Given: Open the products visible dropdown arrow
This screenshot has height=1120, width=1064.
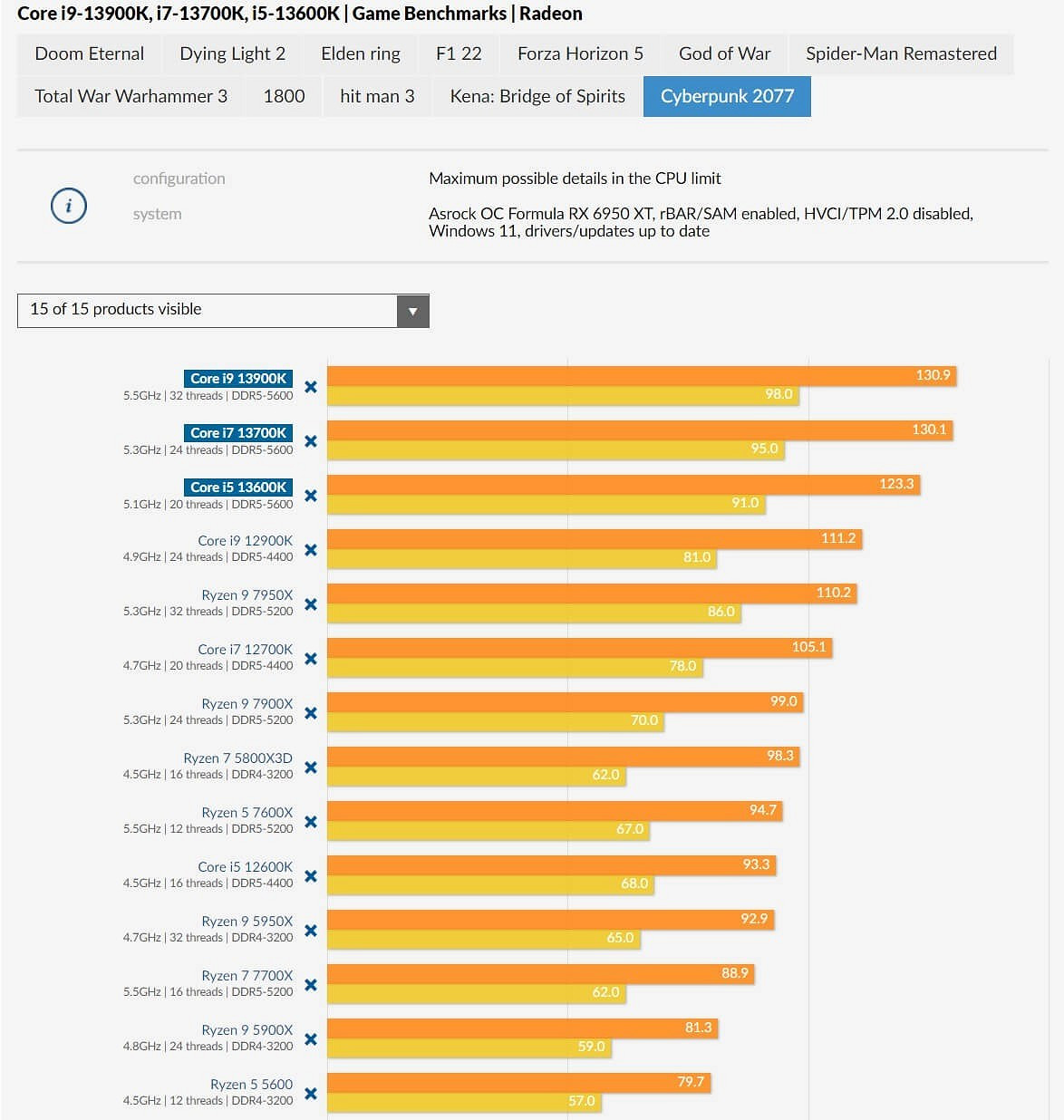Looking at the screenshot, I should coord(412,311).
